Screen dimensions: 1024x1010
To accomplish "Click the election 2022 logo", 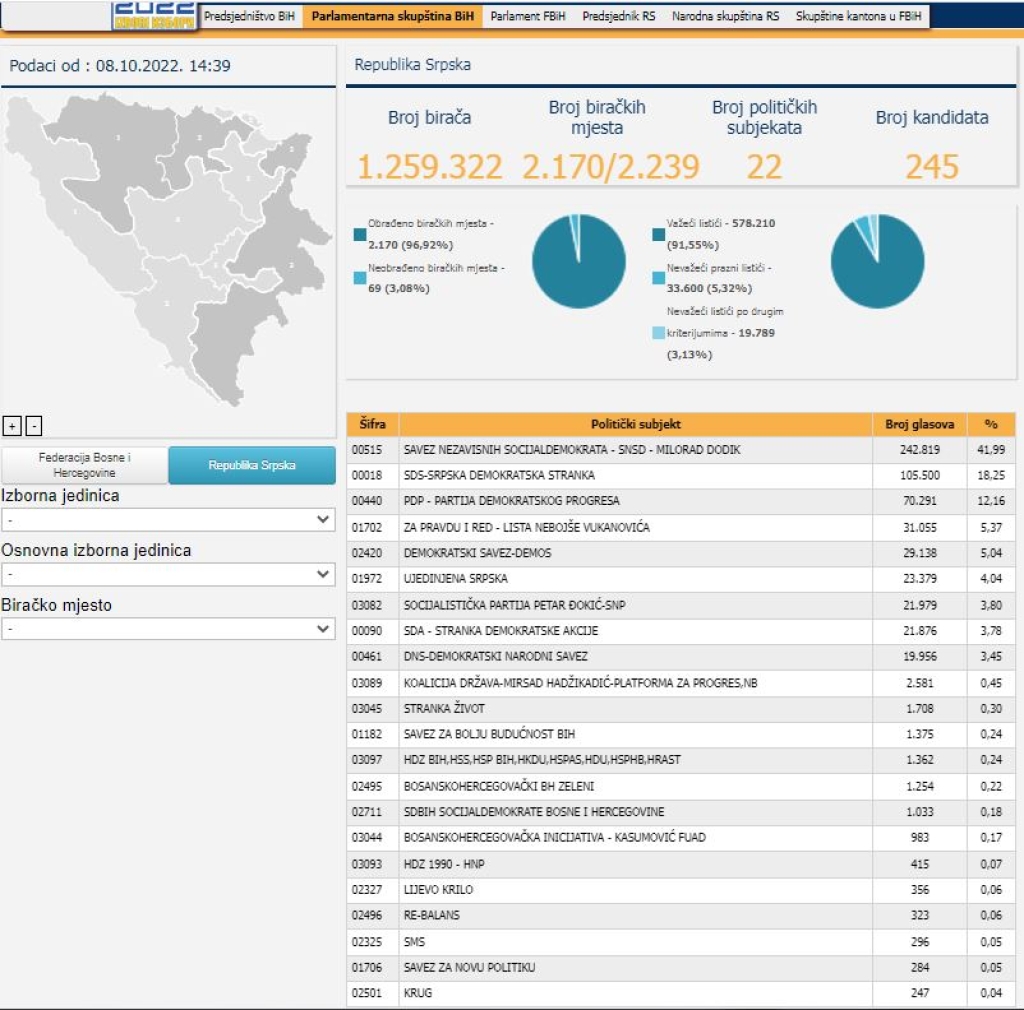I will 154,14.
